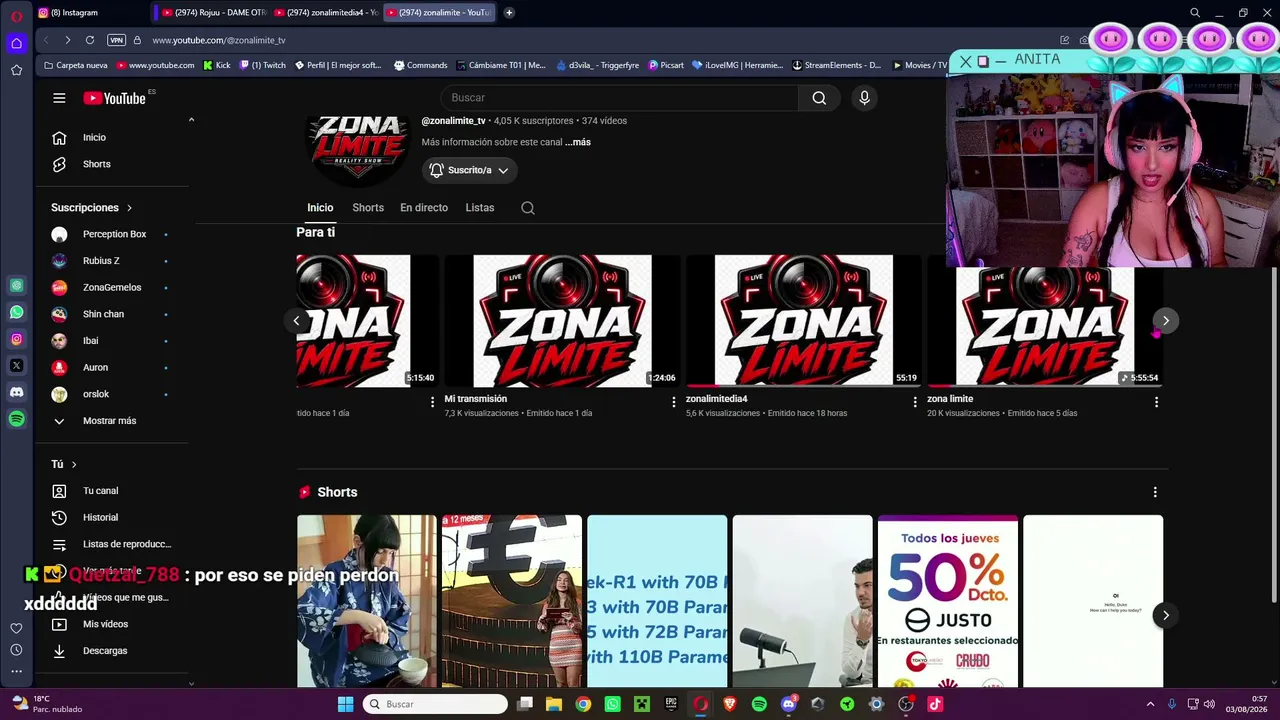
Task: Open the Kick bookmark
Action: click(216, 65)
